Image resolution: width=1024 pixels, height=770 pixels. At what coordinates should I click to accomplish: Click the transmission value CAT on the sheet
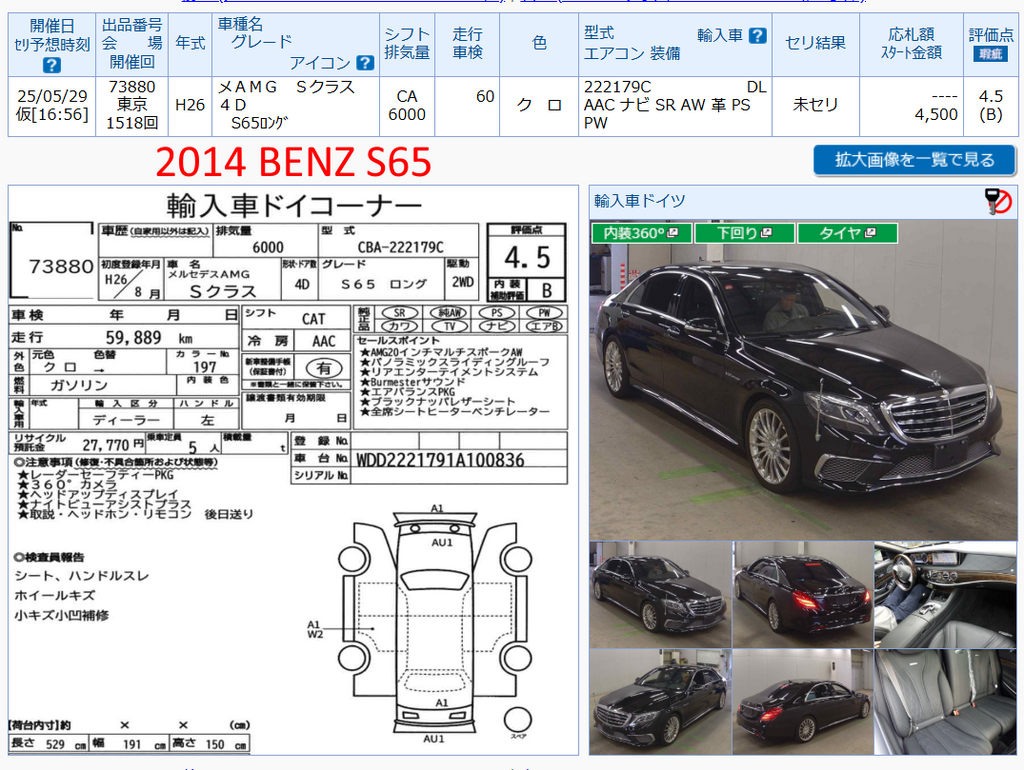tap(313, 319)
